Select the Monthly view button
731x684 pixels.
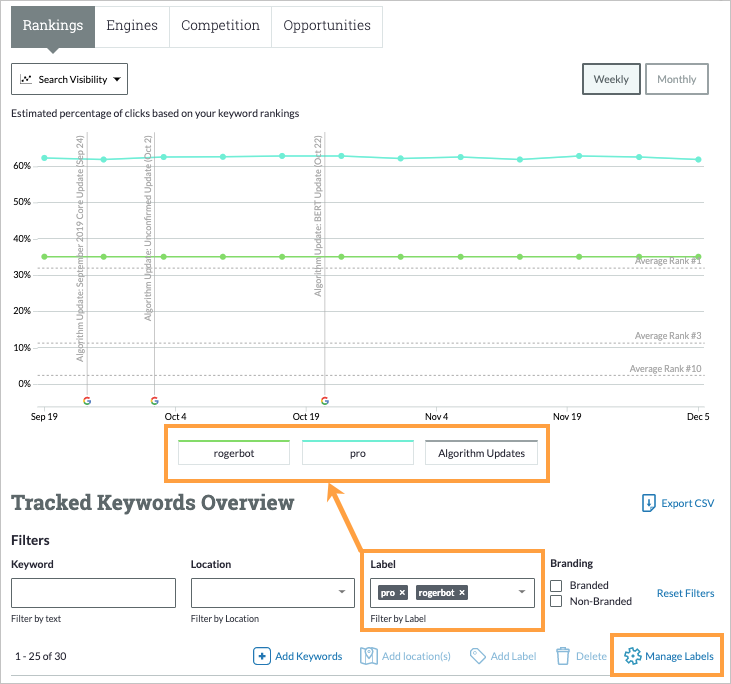tap(676, 79)
